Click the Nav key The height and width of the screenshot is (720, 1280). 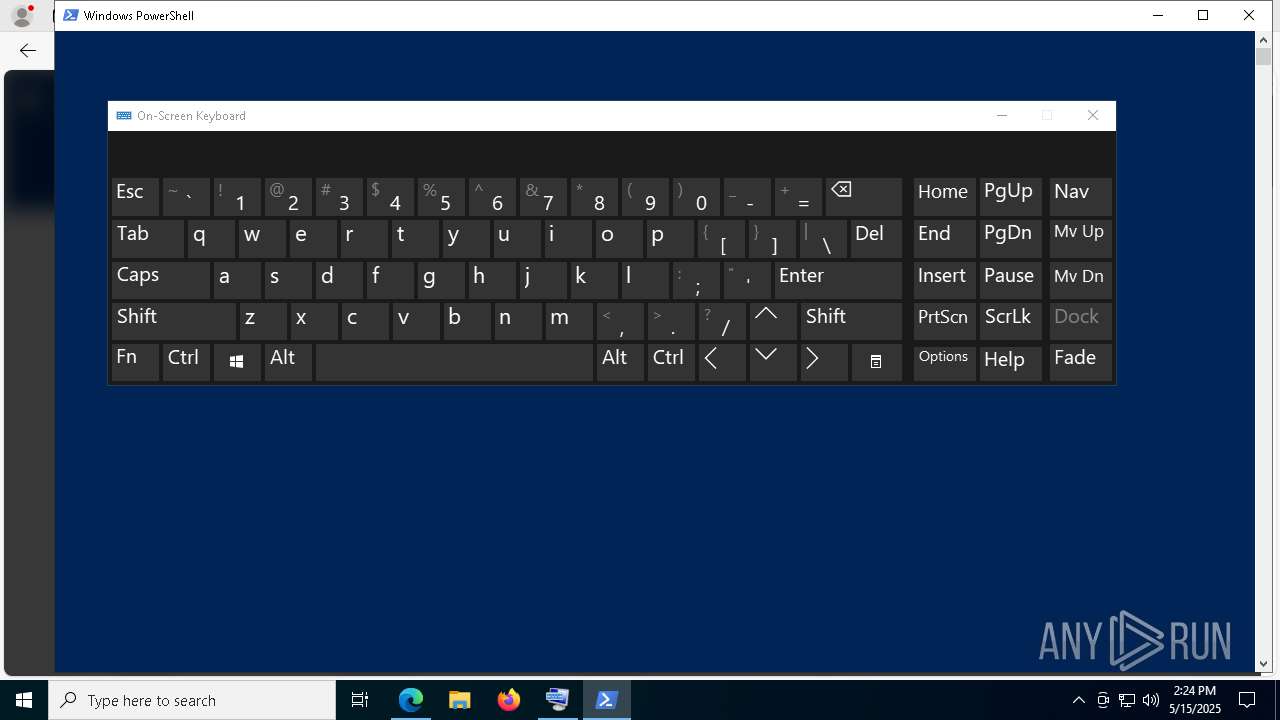click(1080, 197)
